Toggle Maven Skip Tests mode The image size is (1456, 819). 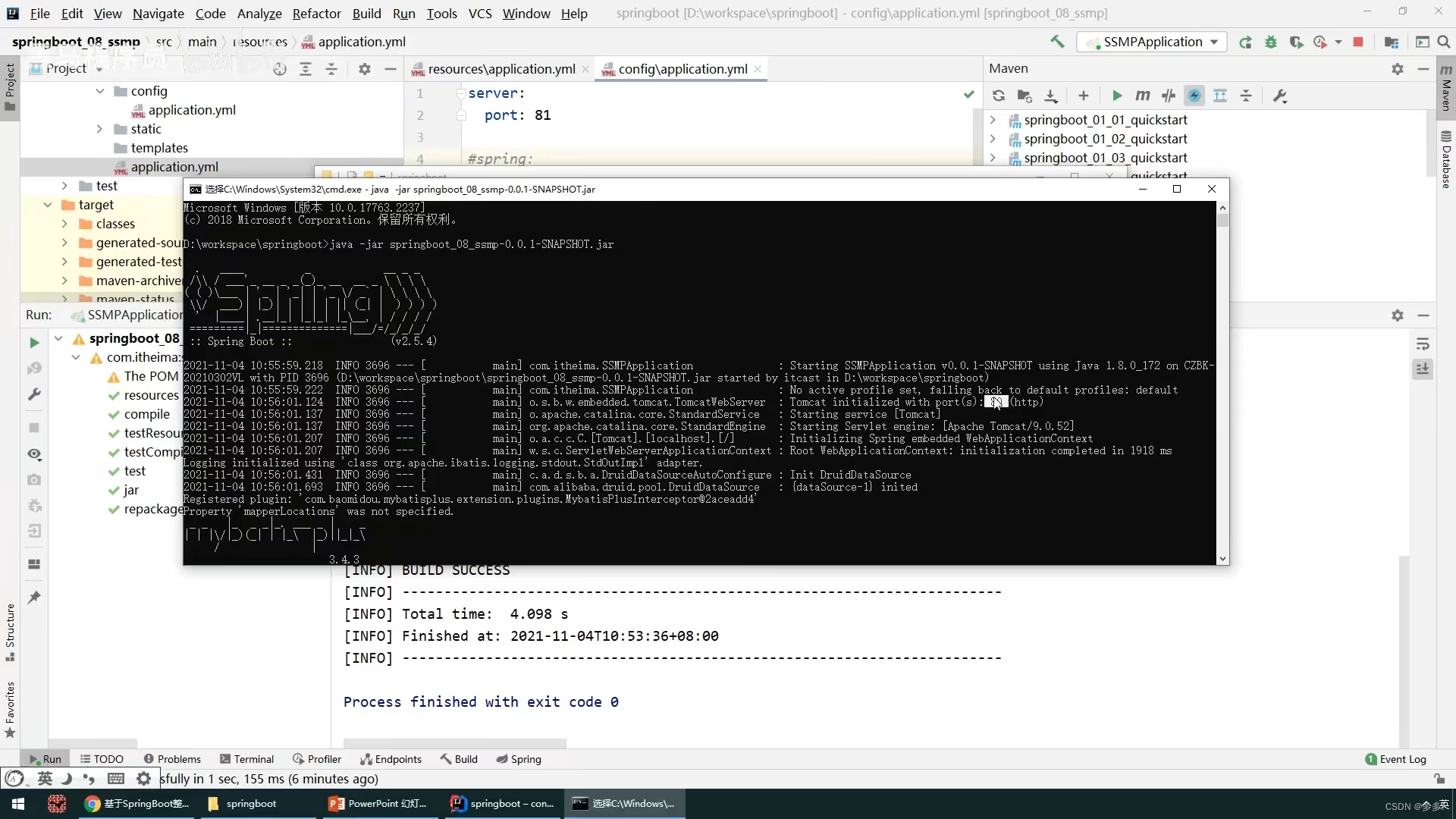[x=1194, y=96]
